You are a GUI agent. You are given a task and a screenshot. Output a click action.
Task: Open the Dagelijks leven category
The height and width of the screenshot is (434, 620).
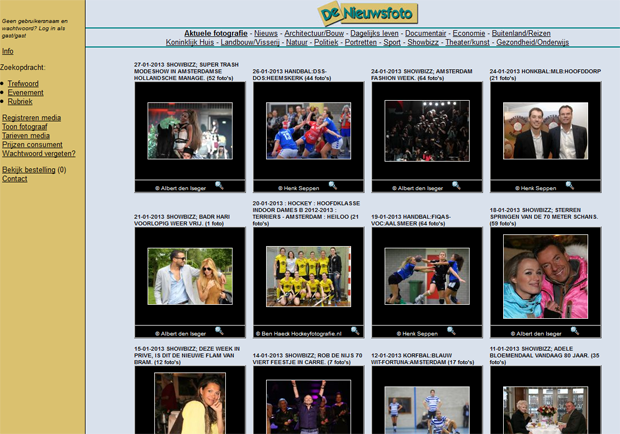tap(374, 34)
